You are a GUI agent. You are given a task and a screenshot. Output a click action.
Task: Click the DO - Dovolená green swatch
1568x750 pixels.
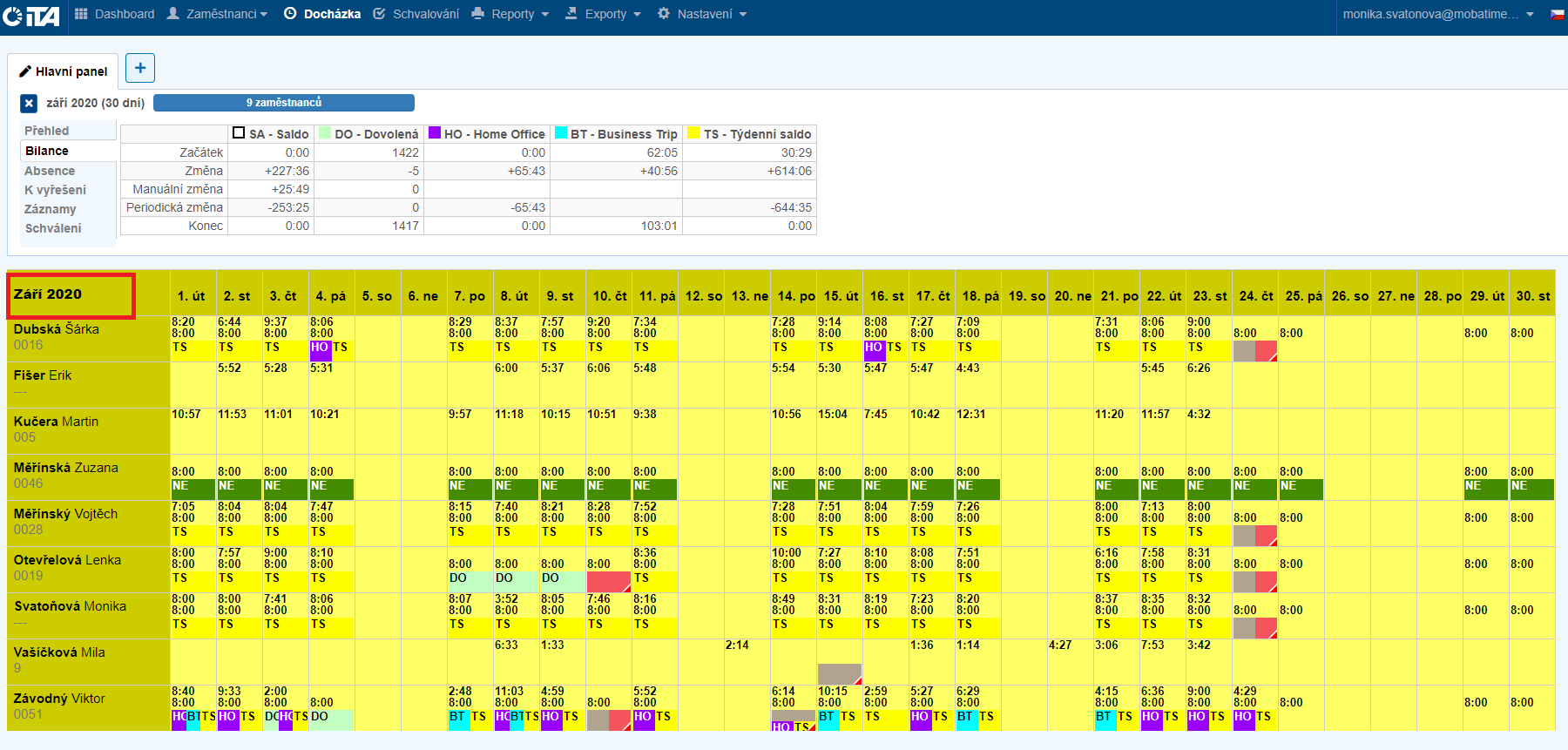325,133
